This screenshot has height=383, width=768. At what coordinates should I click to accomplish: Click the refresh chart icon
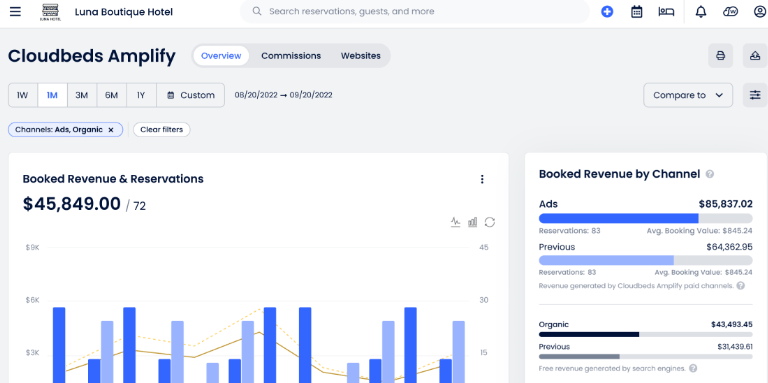490,222
